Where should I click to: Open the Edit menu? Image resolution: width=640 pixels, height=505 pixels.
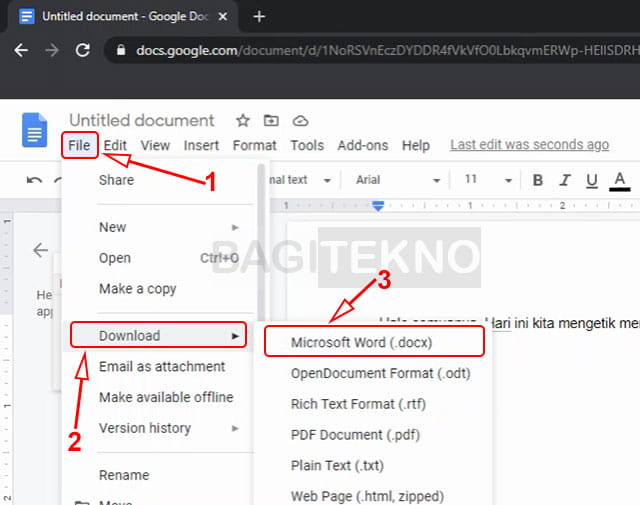[x=115, y=145]
